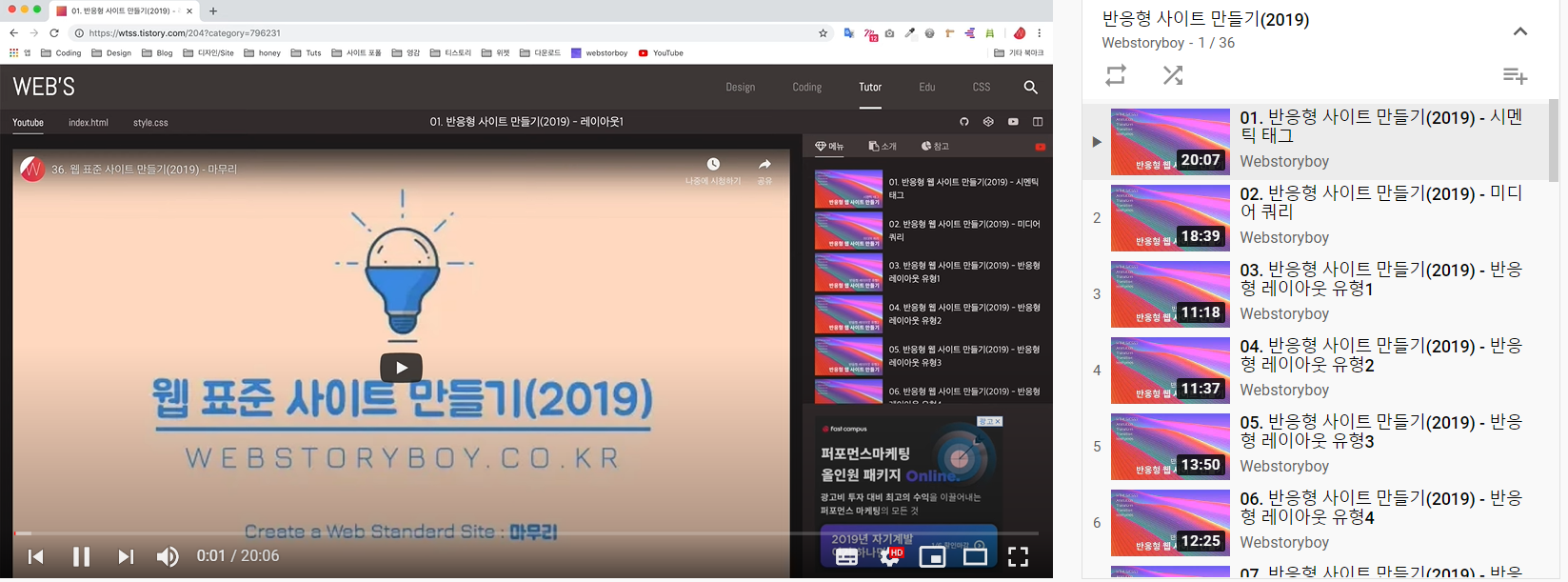Toggle playlist loop repeat
Screen dimensions: 1568x582
pyautogui.click(x=1116, y=75)
